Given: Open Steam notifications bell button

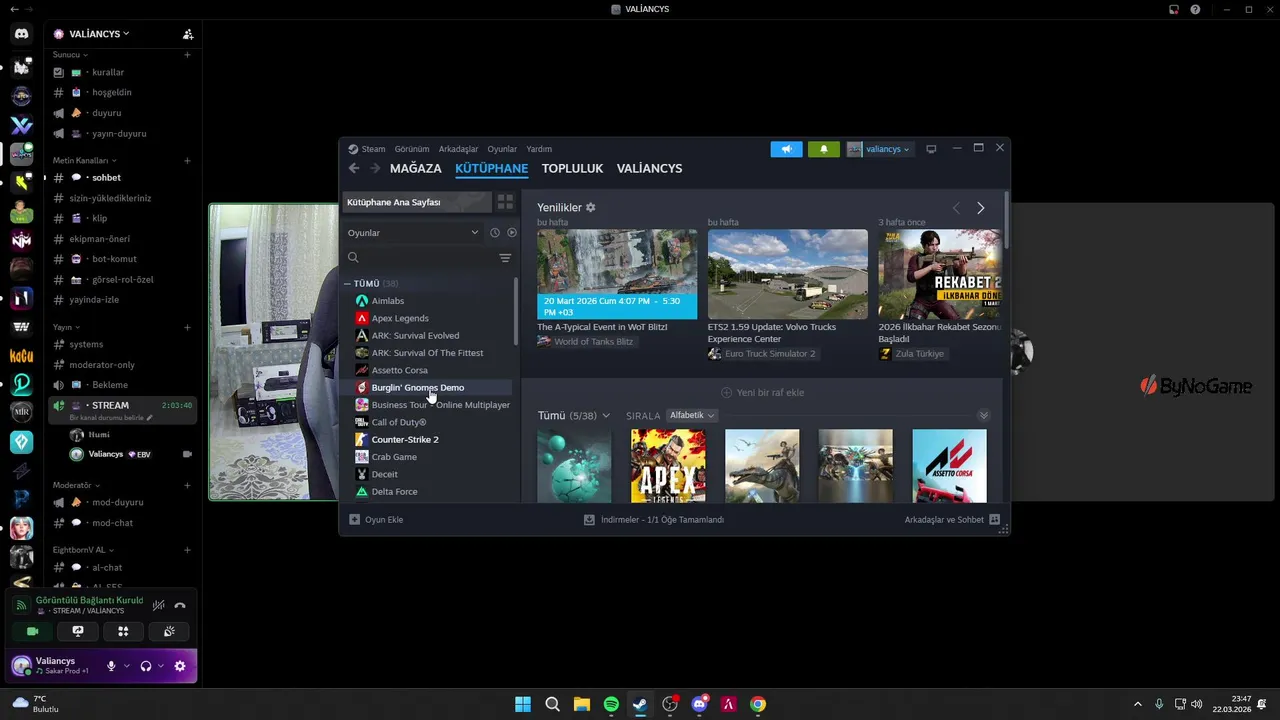Looking at the screenshot, I should point(824,149).
